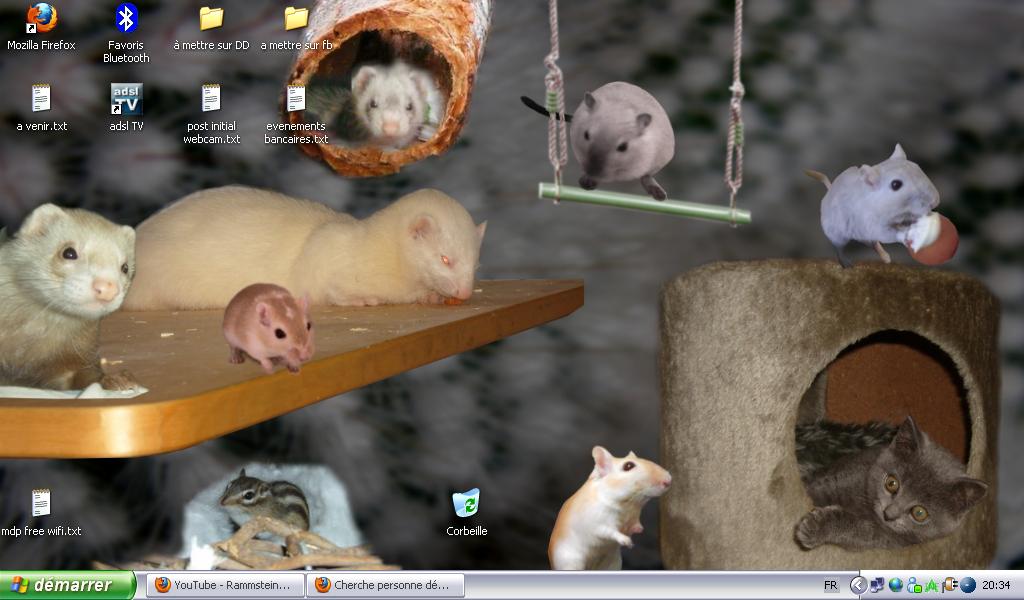Click the power plug tray icon
Screen dimensions: 1024x600
(x=950, y=585)
